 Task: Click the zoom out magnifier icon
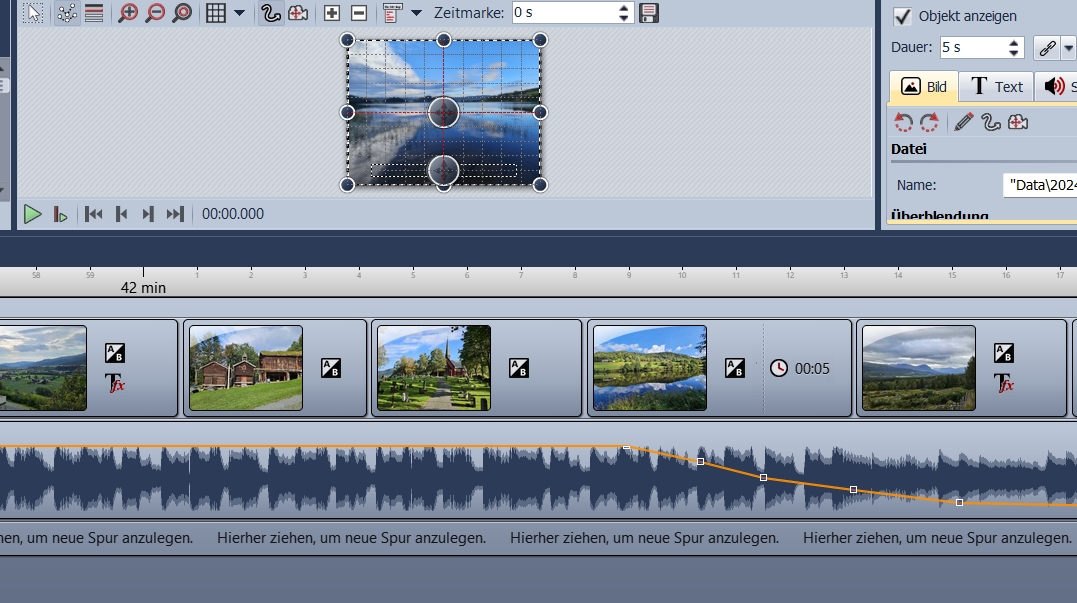(155, 13)
